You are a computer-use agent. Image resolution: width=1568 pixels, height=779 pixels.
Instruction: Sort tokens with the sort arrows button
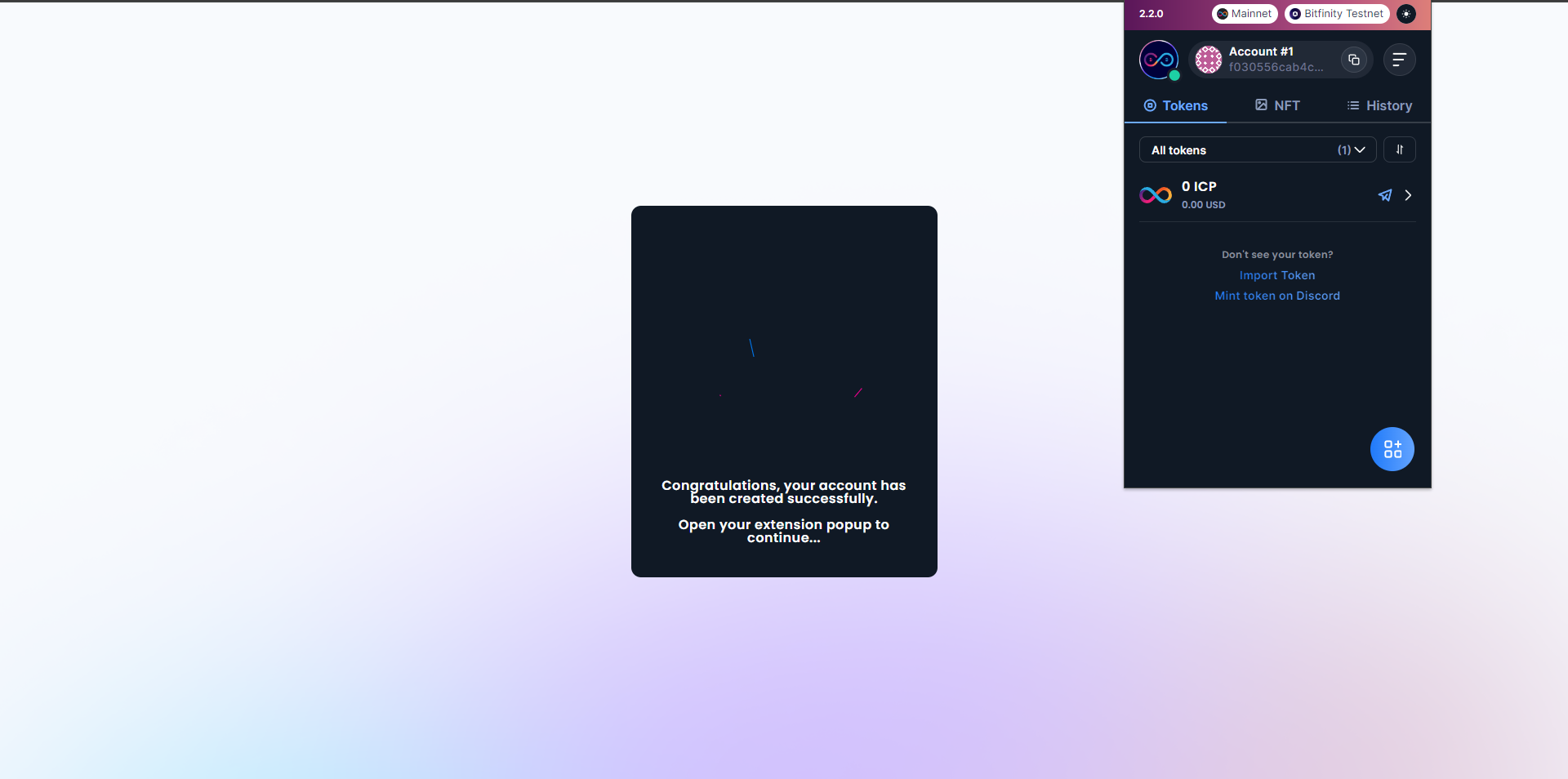click(x=1399, y=149)
